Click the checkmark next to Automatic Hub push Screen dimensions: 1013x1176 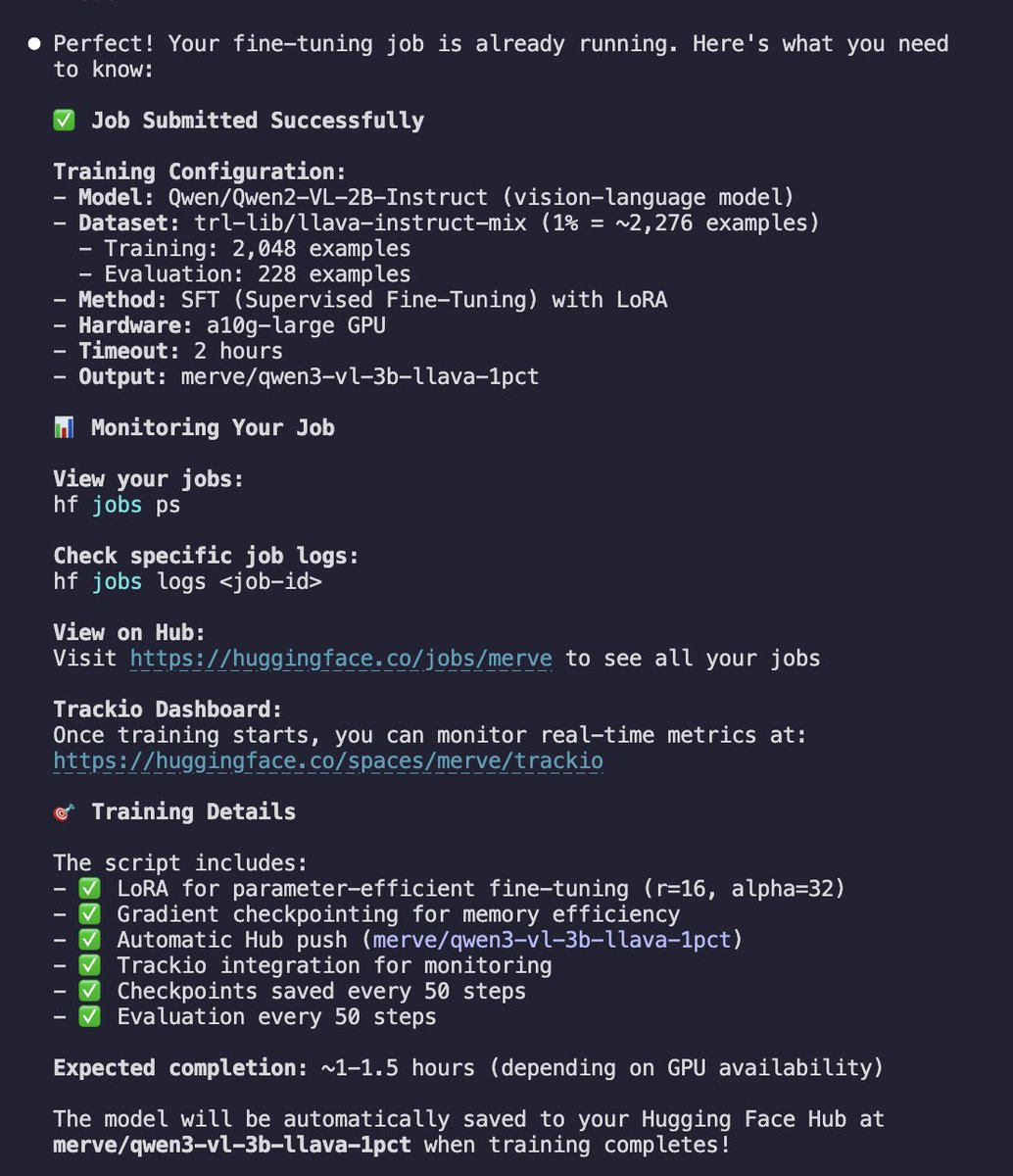(x=89, y=940)
